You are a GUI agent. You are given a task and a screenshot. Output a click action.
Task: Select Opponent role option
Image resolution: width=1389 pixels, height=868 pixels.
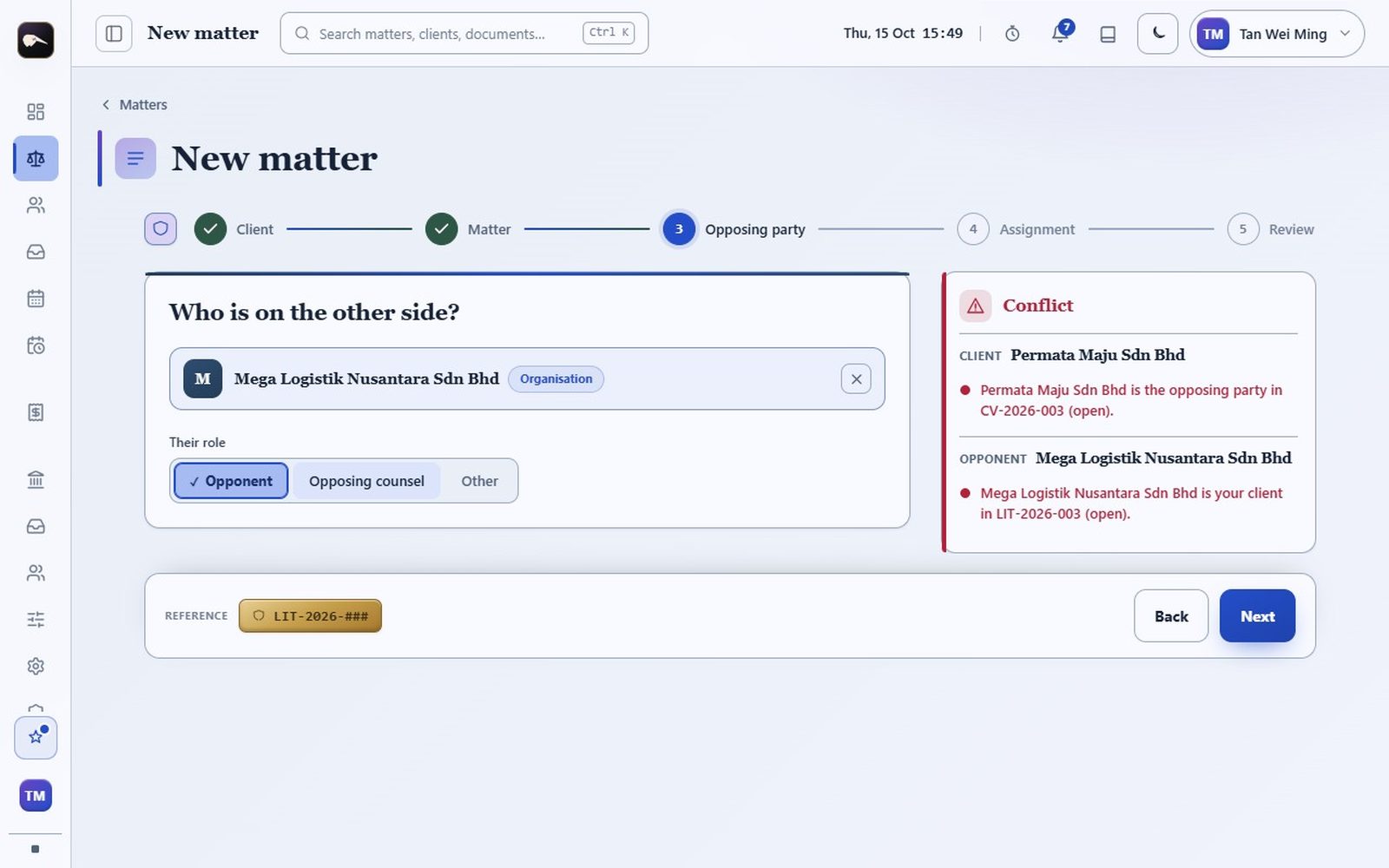(x=231, y=481)
